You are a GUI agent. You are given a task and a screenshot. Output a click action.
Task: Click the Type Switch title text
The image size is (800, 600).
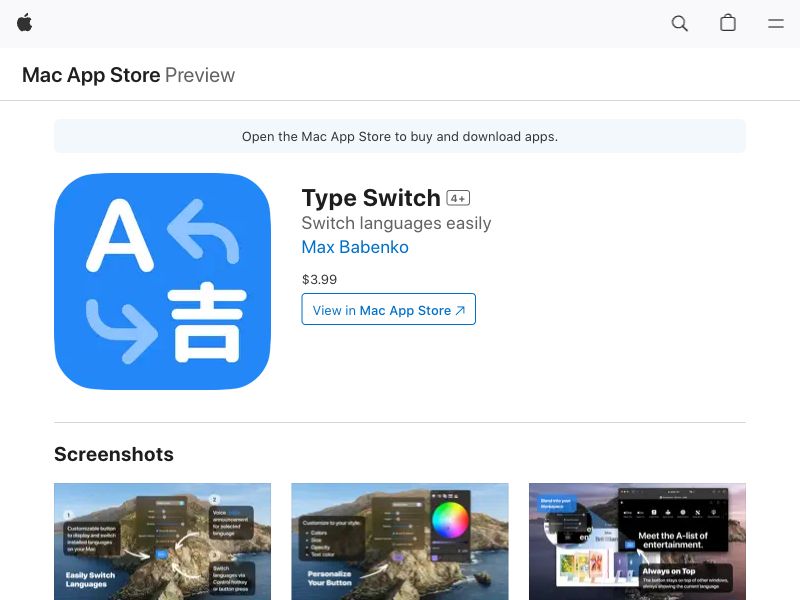[371, 198]
